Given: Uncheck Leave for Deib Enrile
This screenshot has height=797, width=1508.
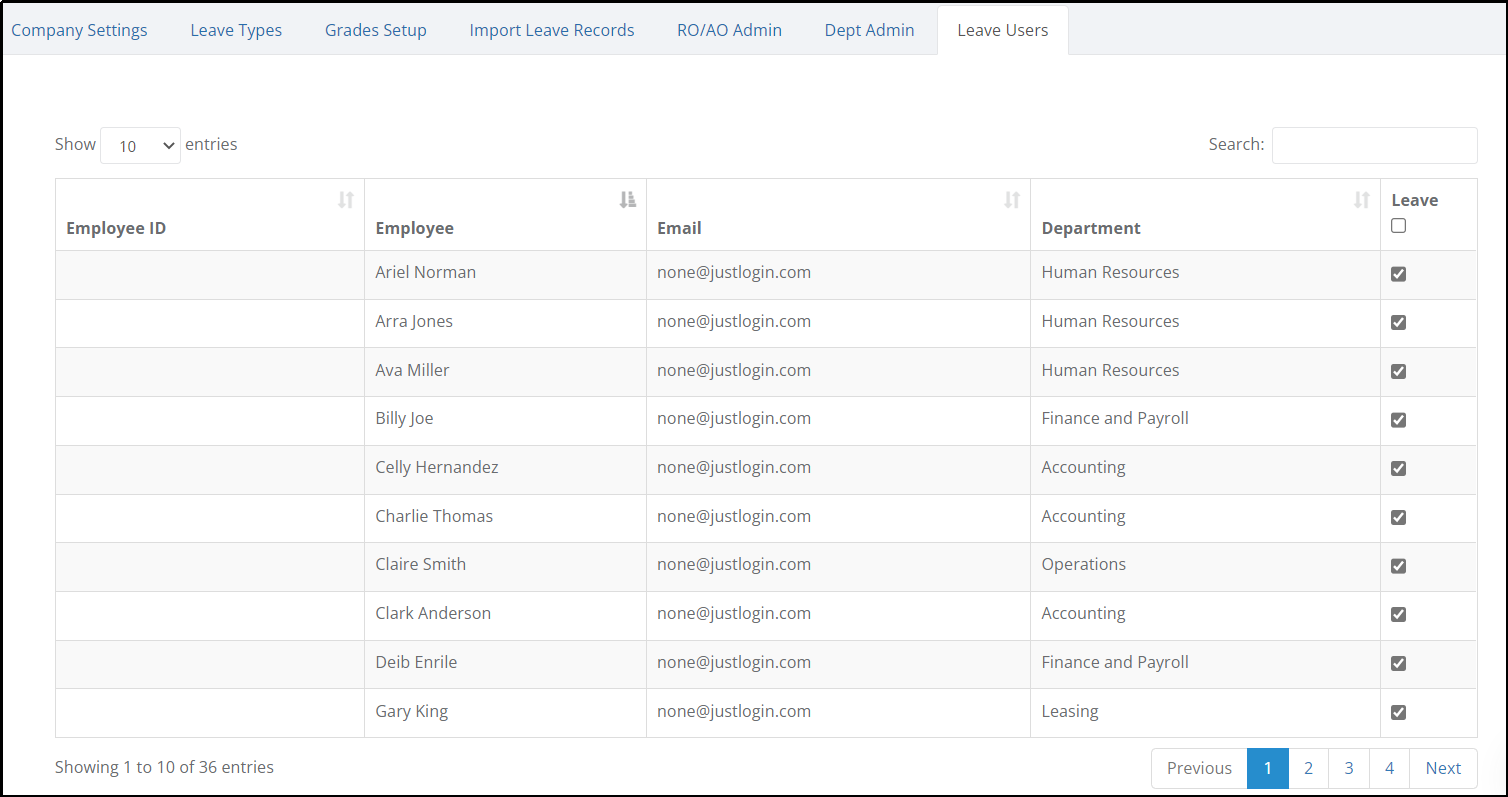Looking at the screenshot, I should (x=1398, y=663).
